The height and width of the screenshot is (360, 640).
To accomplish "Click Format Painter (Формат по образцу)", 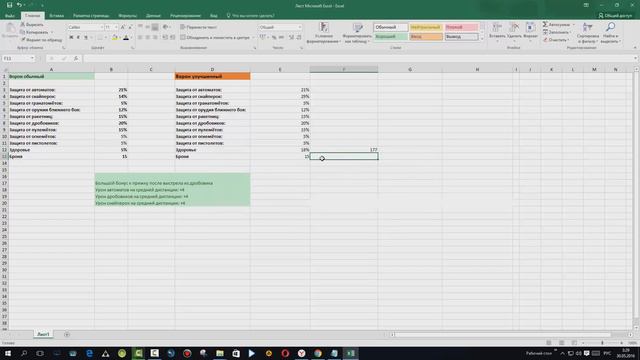I will (x=41, y=40).
